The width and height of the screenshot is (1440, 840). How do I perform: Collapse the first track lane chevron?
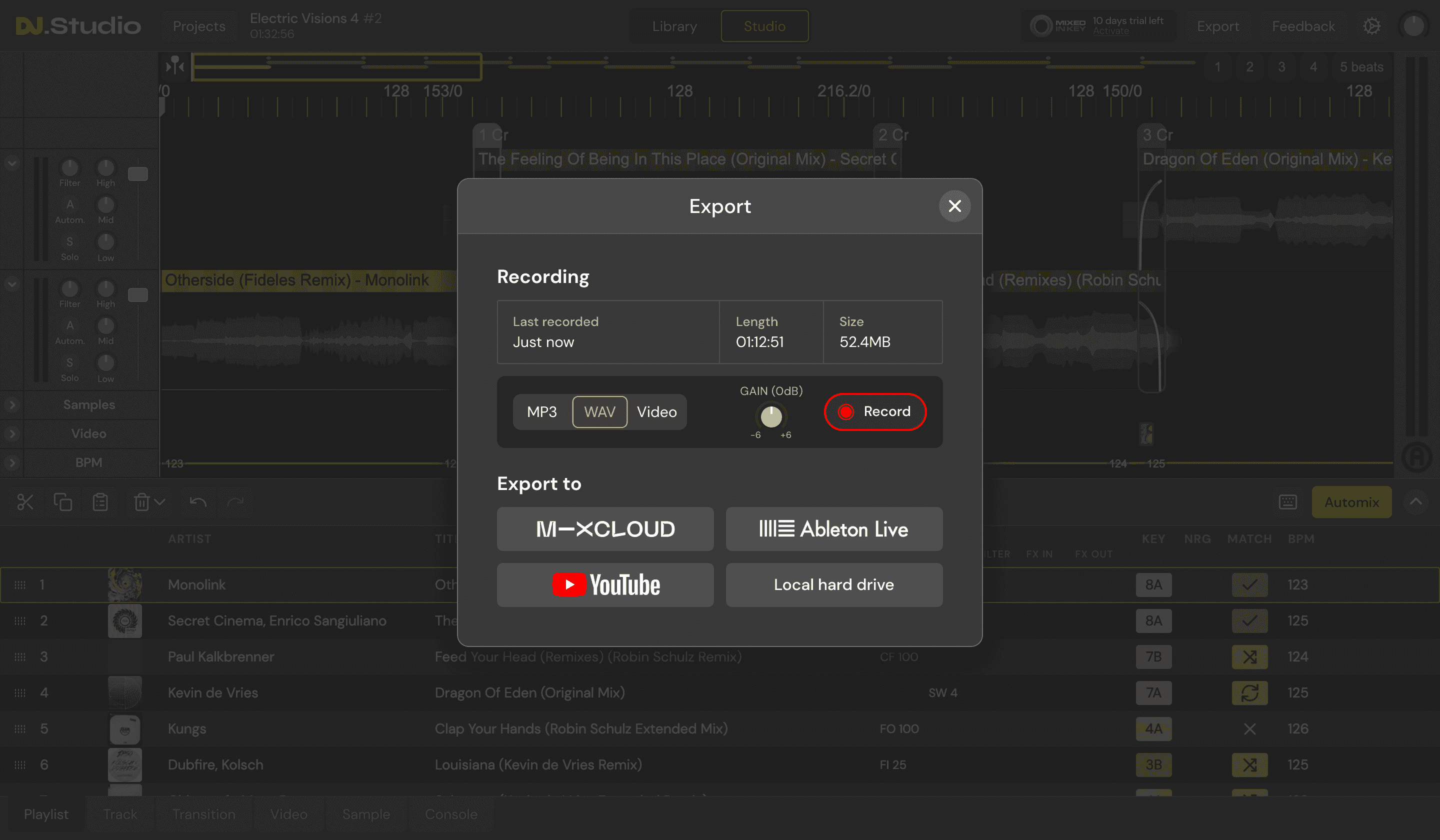pos(12,163)
